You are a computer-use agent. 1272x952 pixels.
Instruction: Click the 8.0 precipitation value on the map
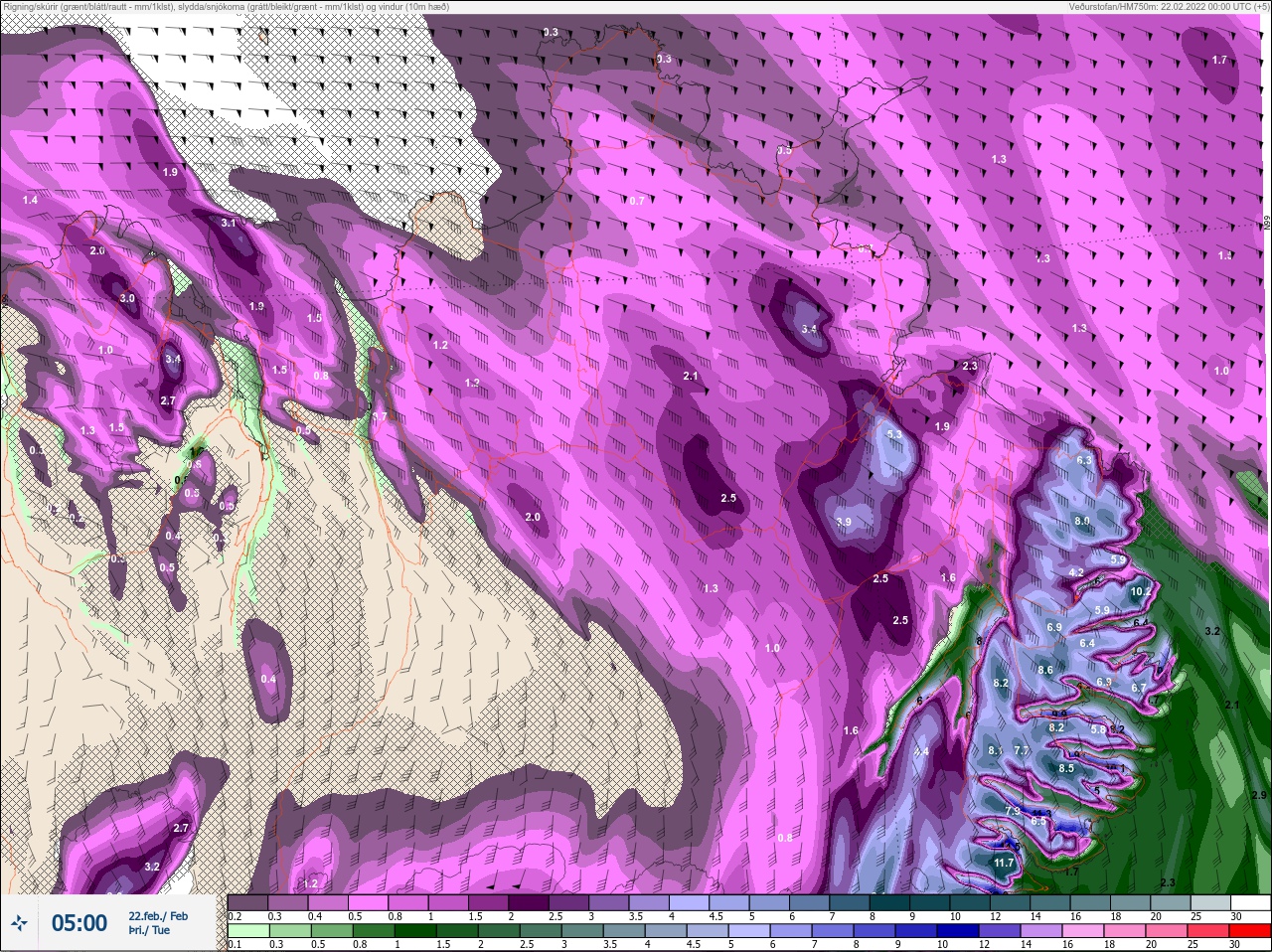(1082, 521)
